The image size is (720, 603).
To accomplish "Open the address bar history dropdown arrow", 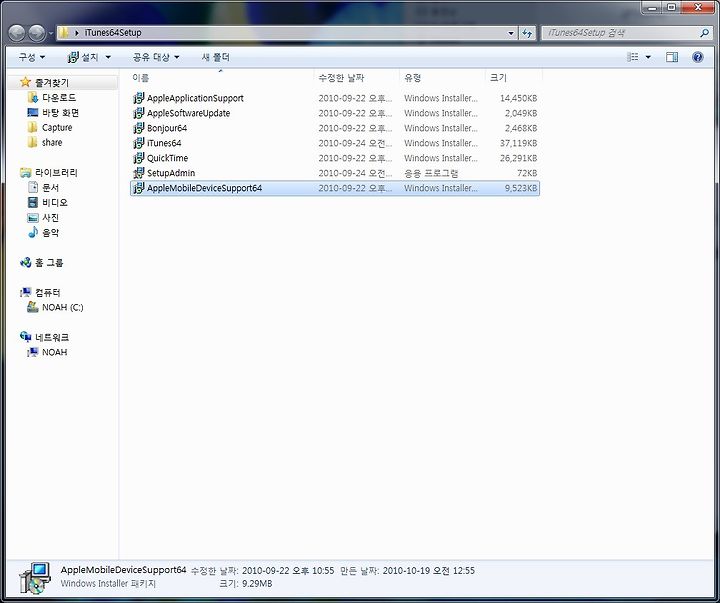I will tap(511, 33).
